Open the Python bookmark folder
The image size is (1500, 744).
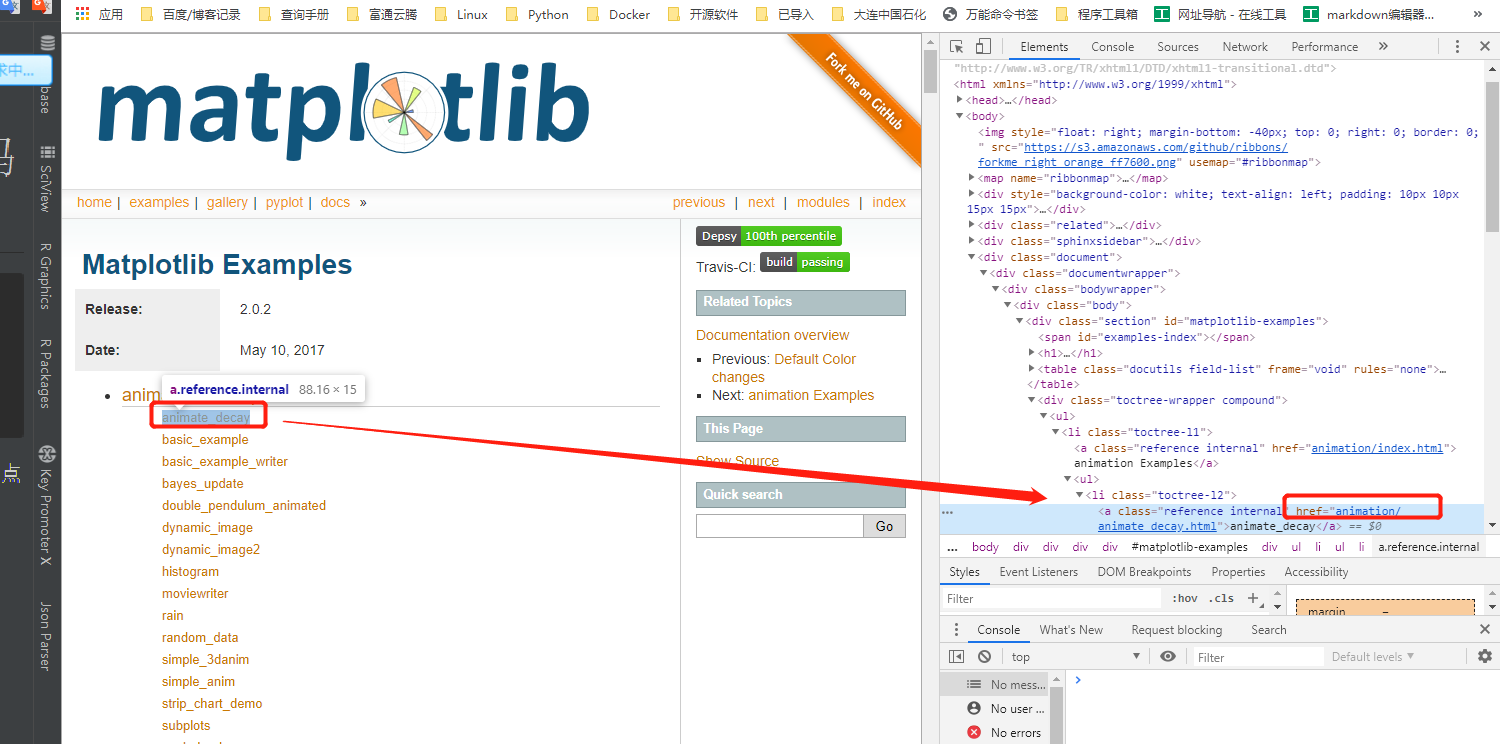[538, 15]
